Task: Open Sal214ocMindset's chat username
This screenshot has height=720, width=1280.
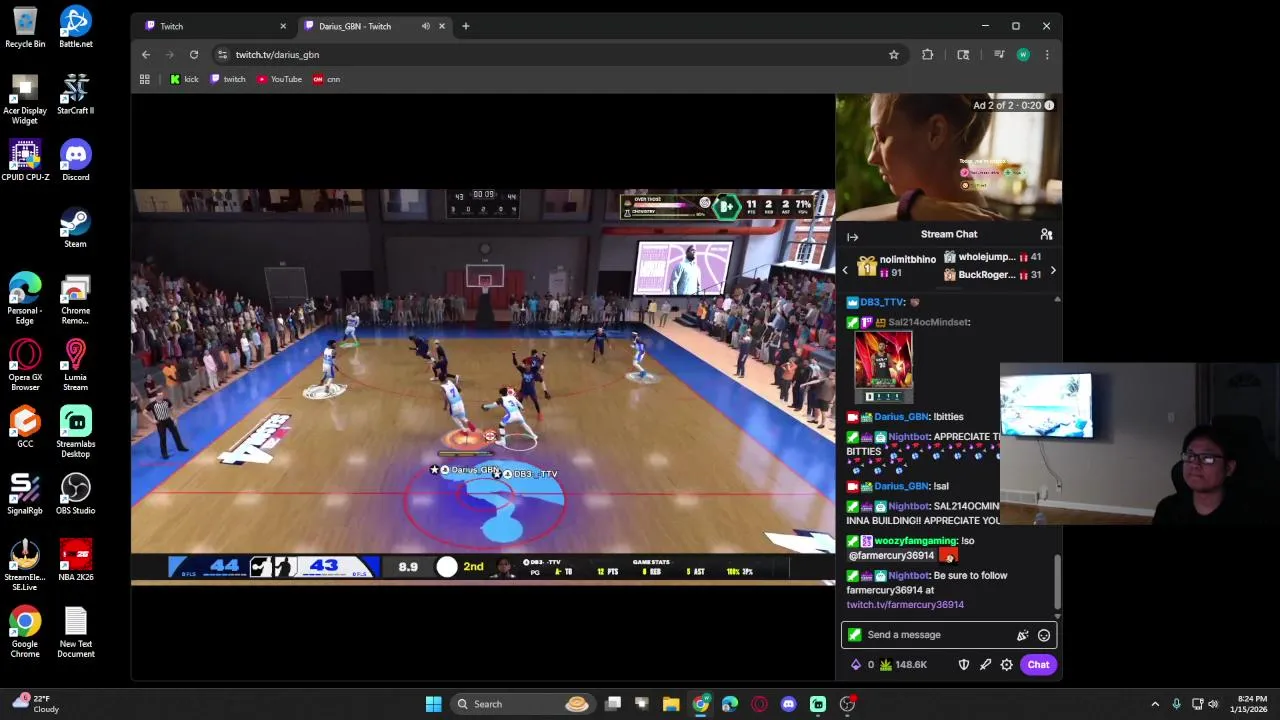Action: pos(929,323)
